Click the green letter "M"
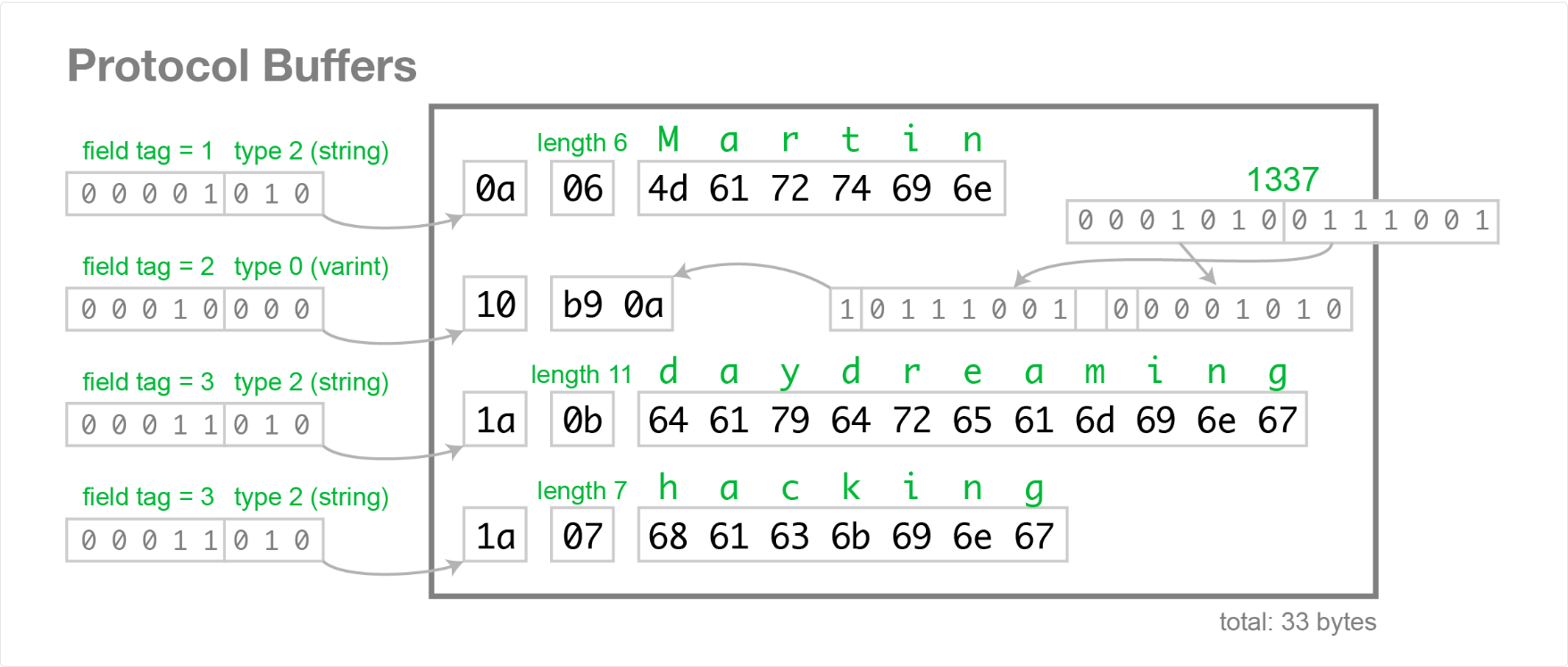The width and height of the screenshot is (1568, 667). (x=668, y=139)
